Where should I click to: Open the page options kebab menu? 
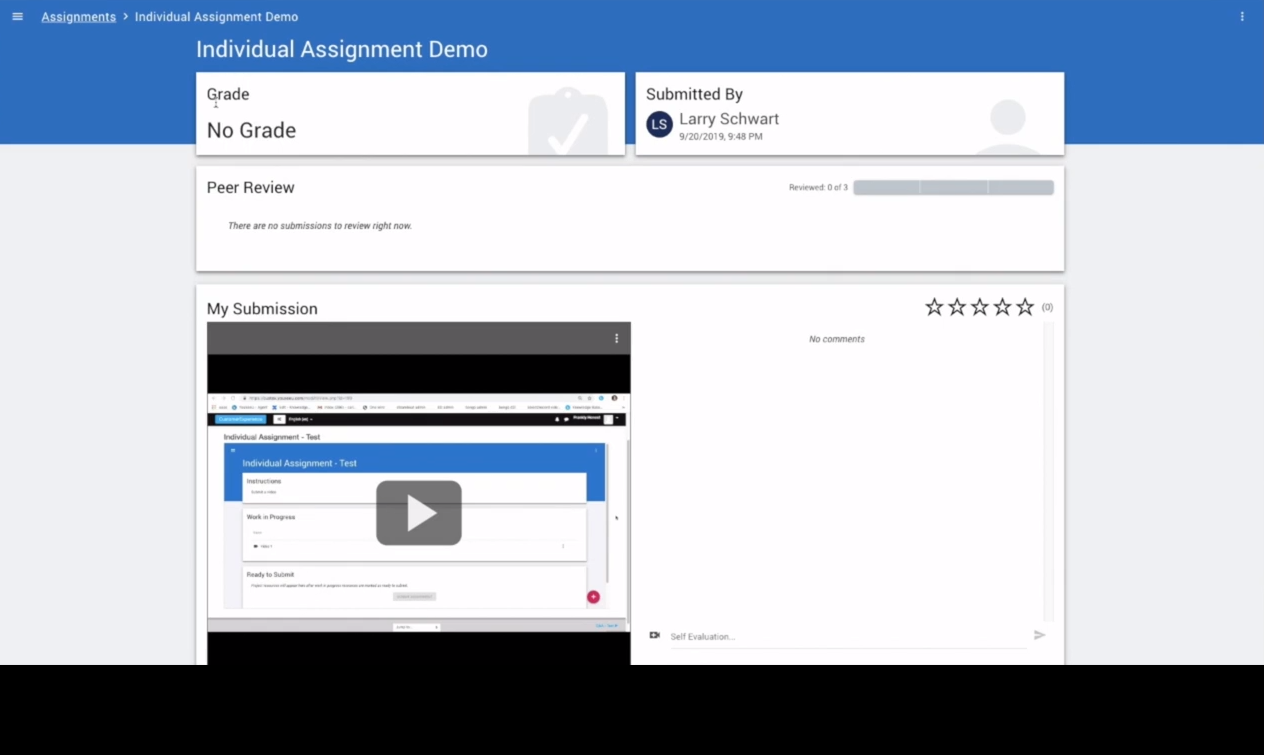[1242, 17]
